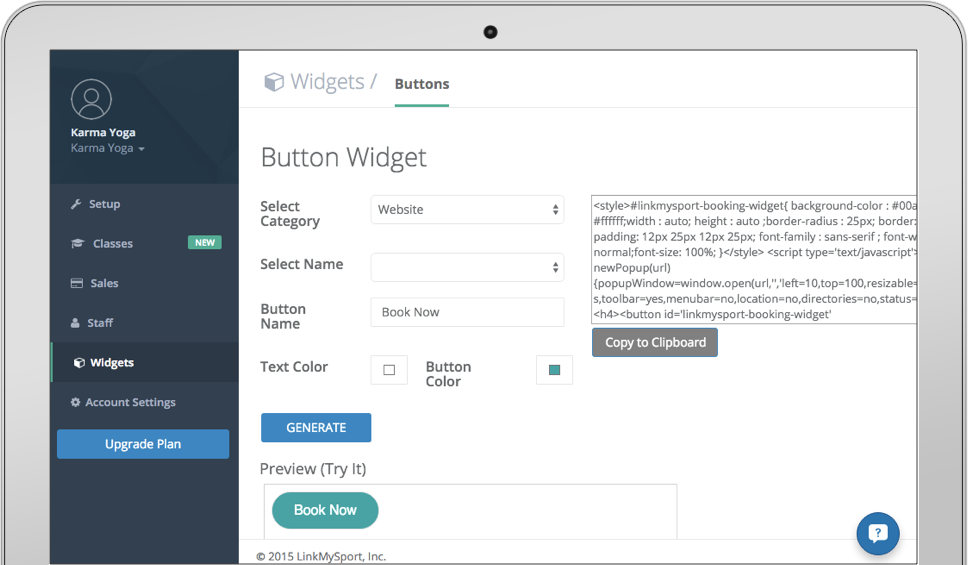
Task: Click the Sales credit card icon
Action: tap(76, 284)
